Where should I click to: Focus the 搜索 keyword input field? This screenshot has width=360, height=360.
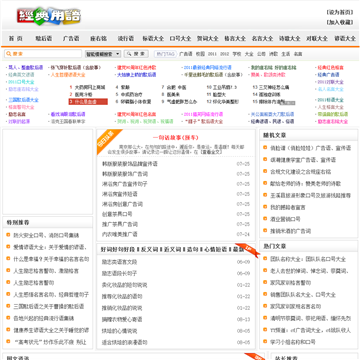[x=43, y=54]
